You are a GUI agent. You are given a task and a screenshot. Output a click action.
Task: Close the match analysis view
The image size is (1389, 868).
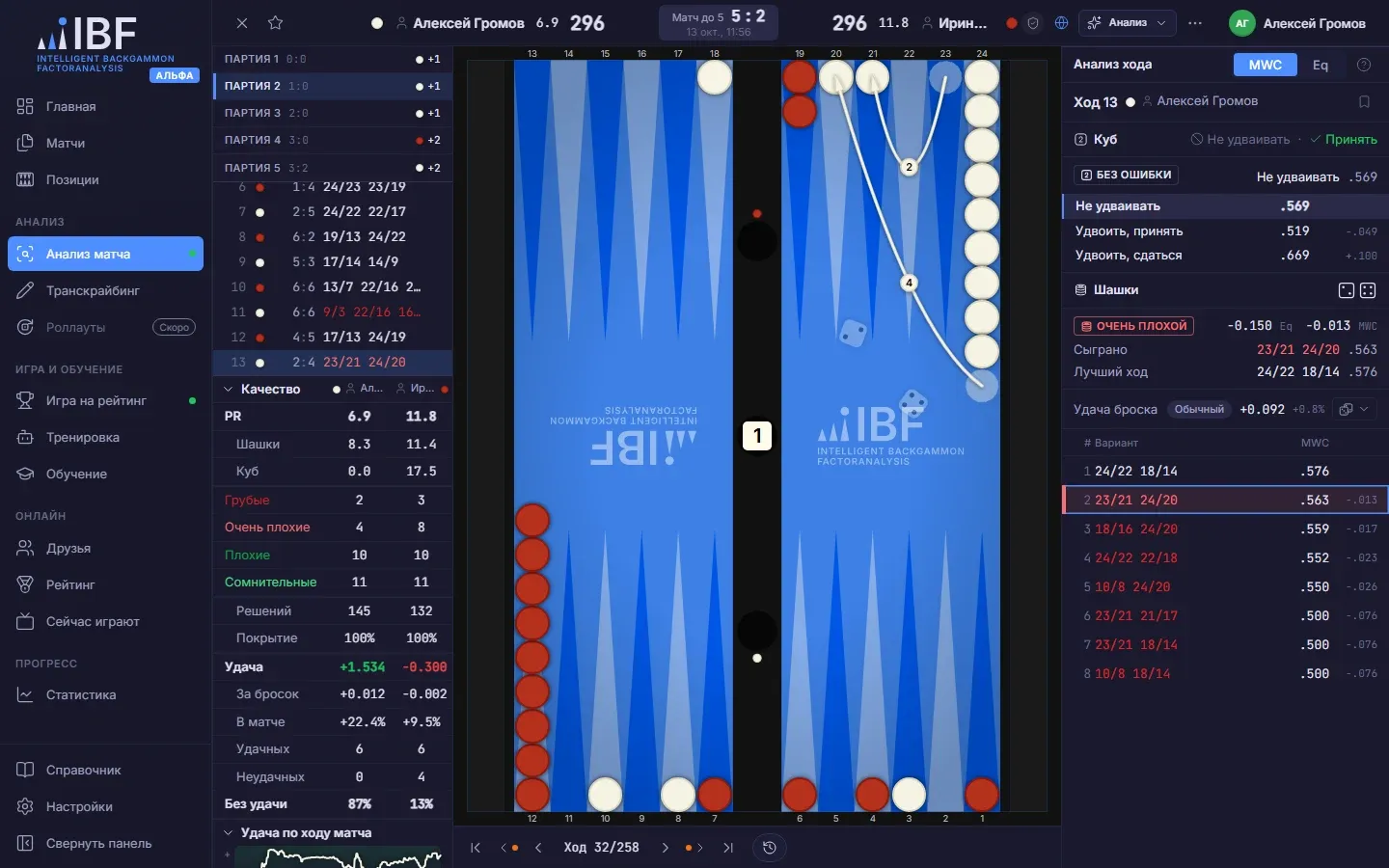click(x=242, y=23)
